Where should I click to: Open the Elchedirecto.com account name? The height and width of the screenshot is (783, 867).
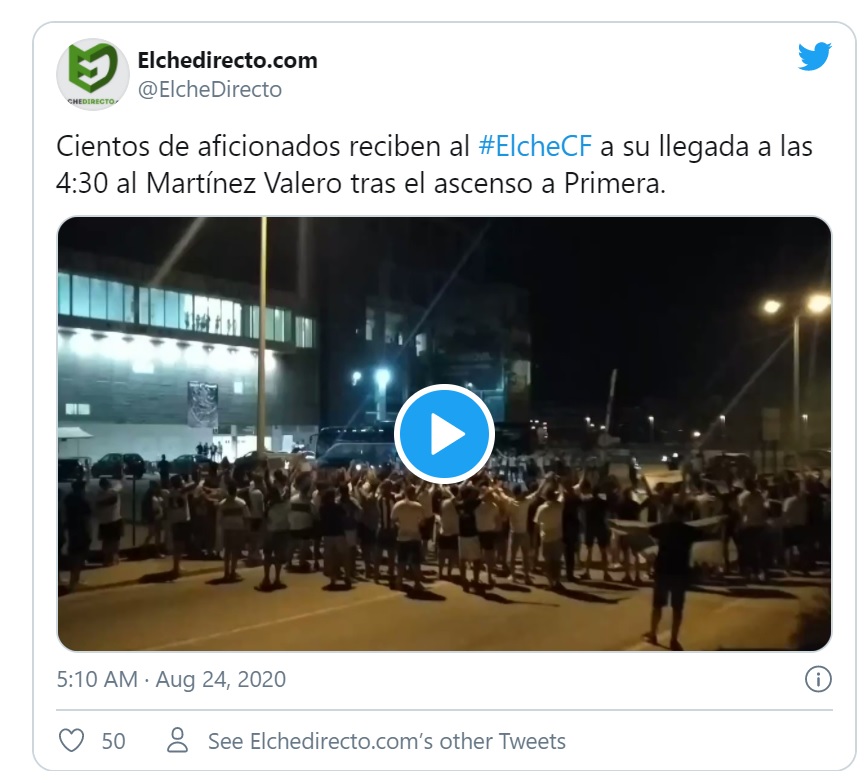[227, 60]
